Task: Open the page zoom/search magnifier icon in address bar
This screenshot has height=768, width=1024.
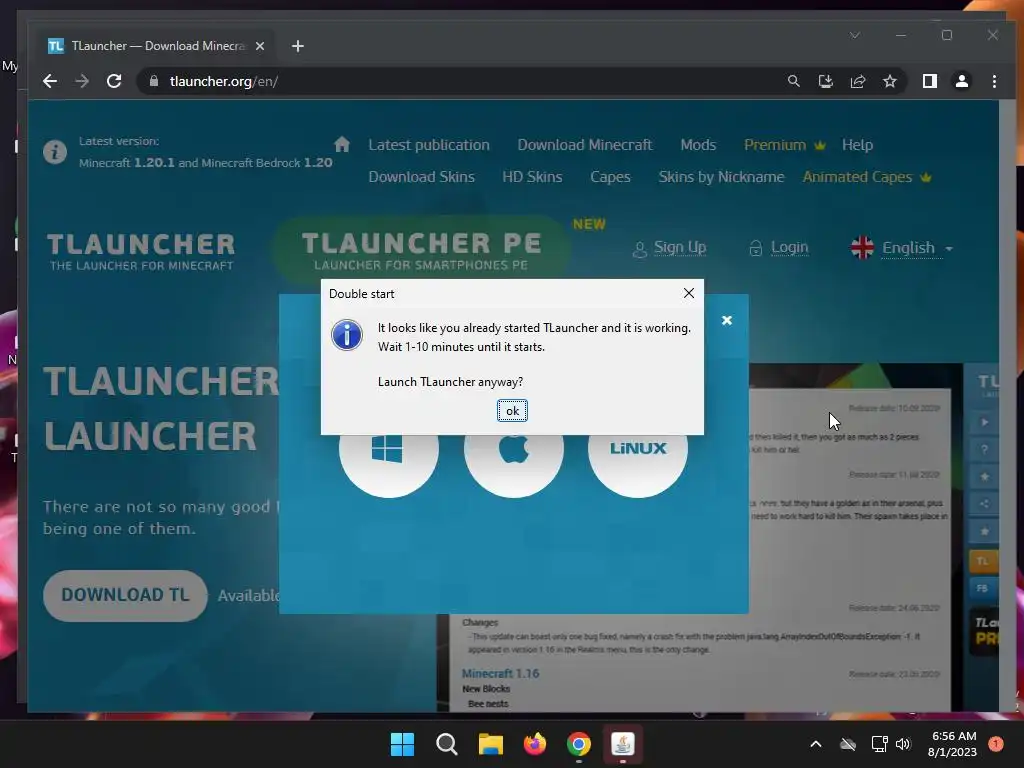Action: (793, 81)
